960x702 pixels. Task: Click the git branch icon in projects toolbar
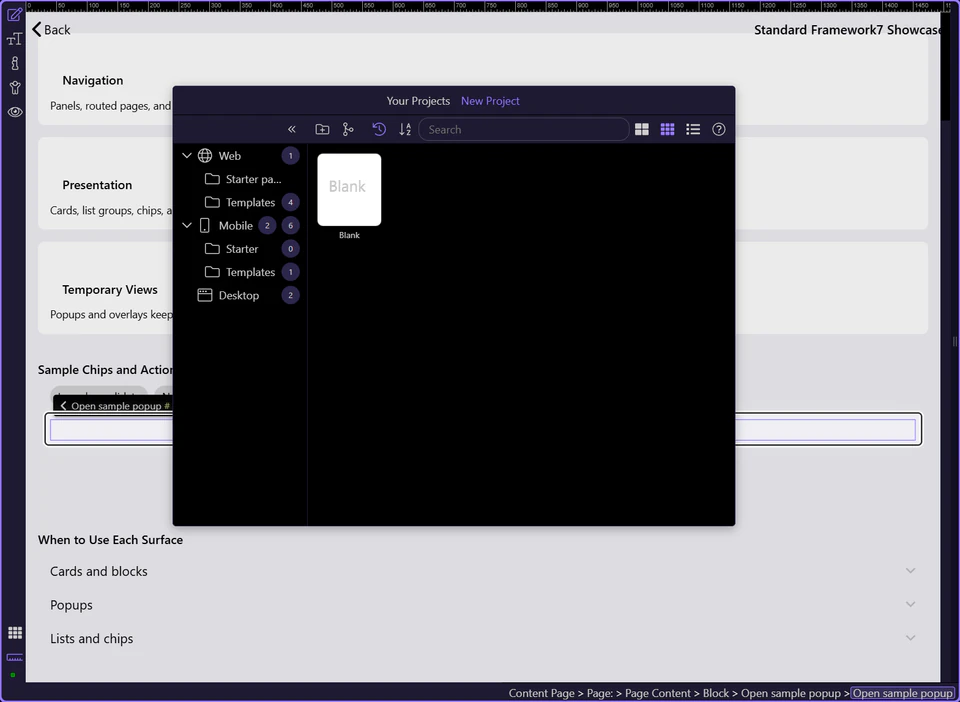click(348, 129)
